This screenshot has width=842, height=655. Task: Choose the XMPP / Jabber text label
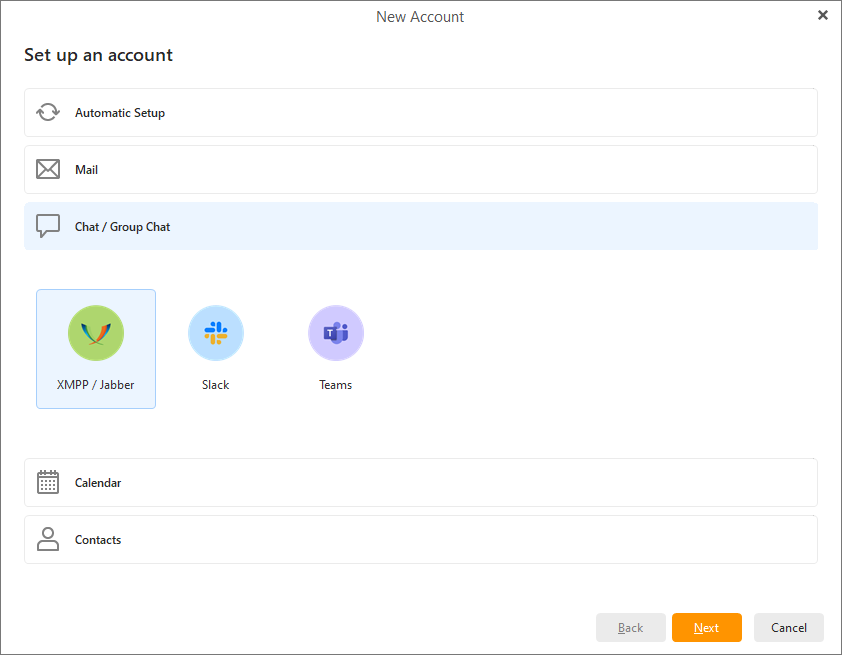(96, 385)
